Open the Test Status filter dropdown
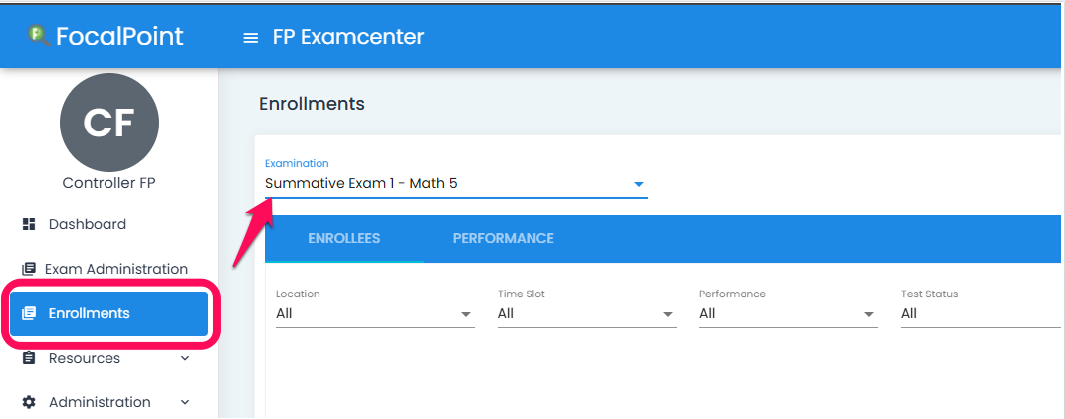The width and height of the screenshot is (1065, 419). coord(981,314)
